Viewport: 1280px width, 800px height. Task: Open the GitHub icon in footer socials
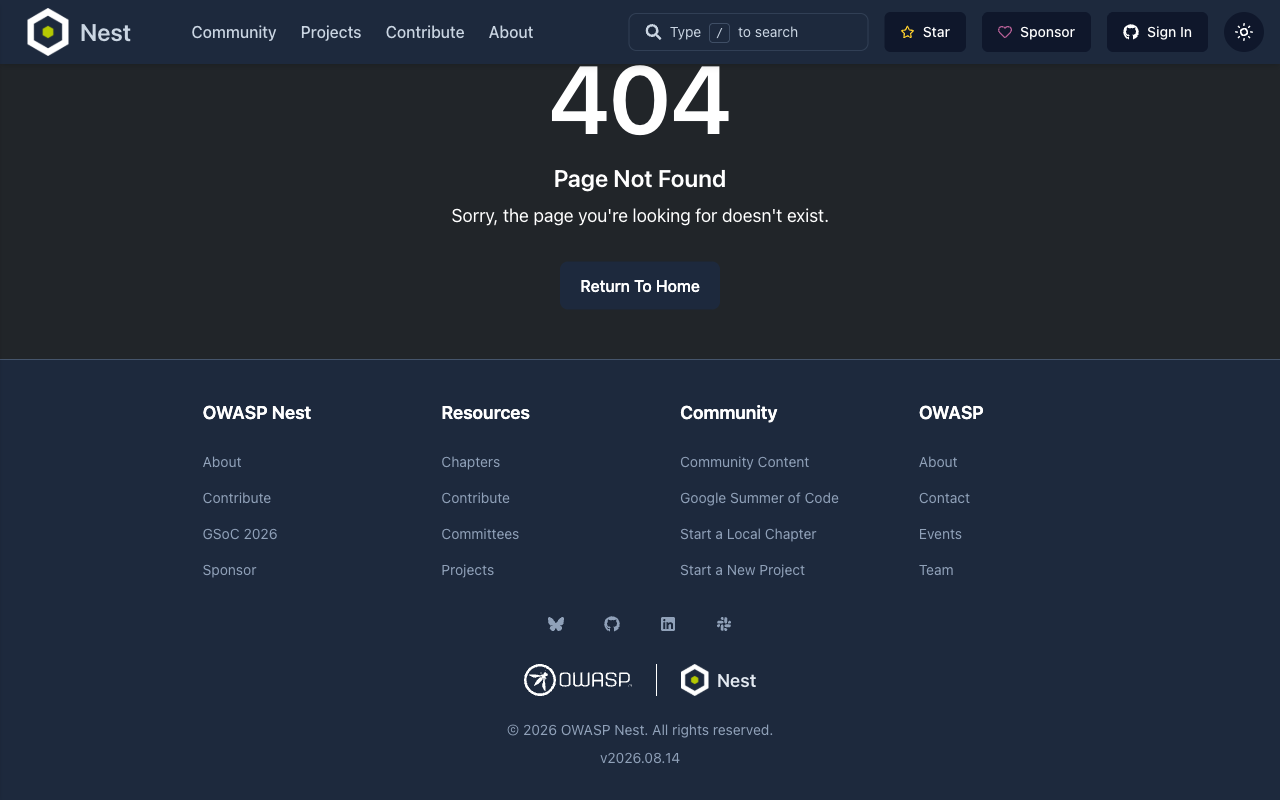point(612,624)
